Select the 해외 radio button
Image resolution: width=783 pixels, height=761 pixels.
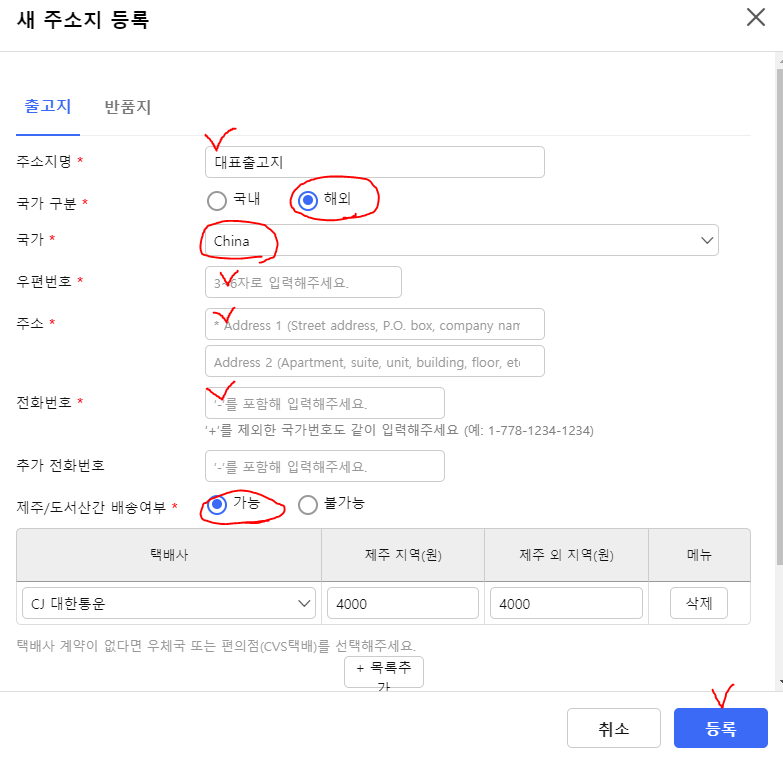[x=308, y=200]
